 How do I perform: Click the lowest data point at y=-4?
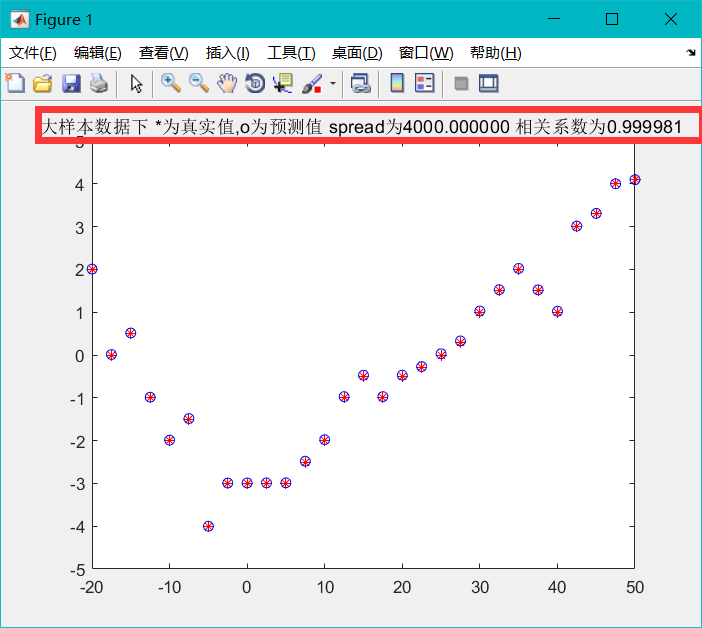[208, 526]
